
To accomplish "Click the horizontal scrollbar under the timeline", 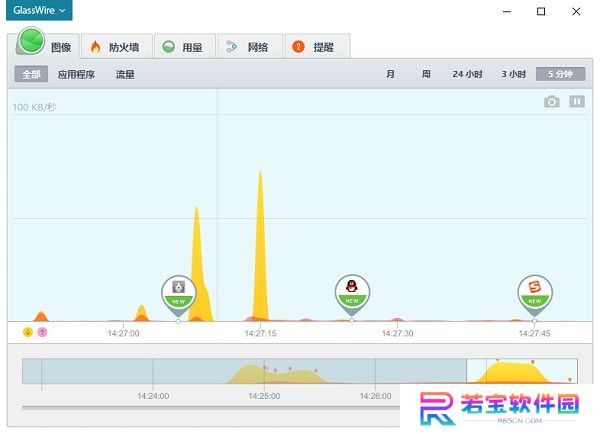I will 211,408.
